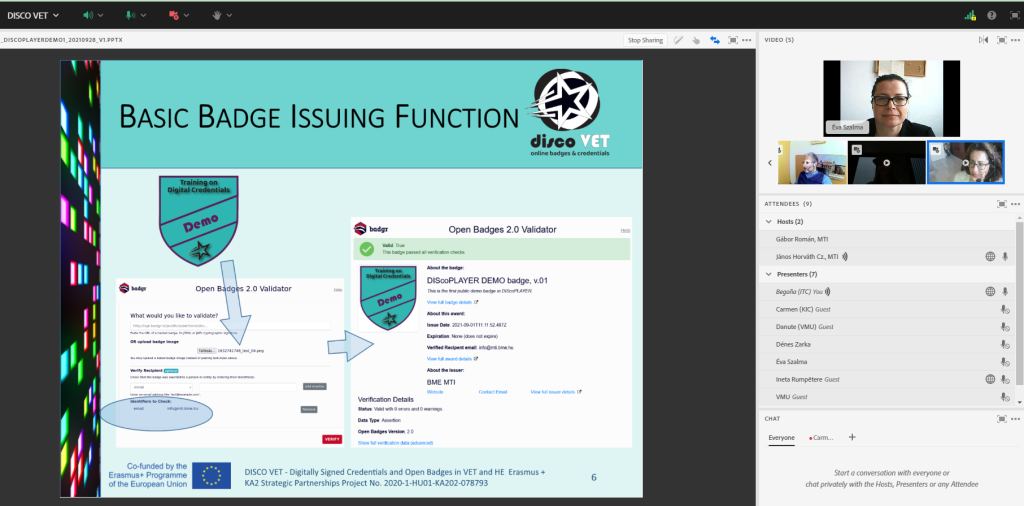Click the Stop Sharing button

point(645,40)
